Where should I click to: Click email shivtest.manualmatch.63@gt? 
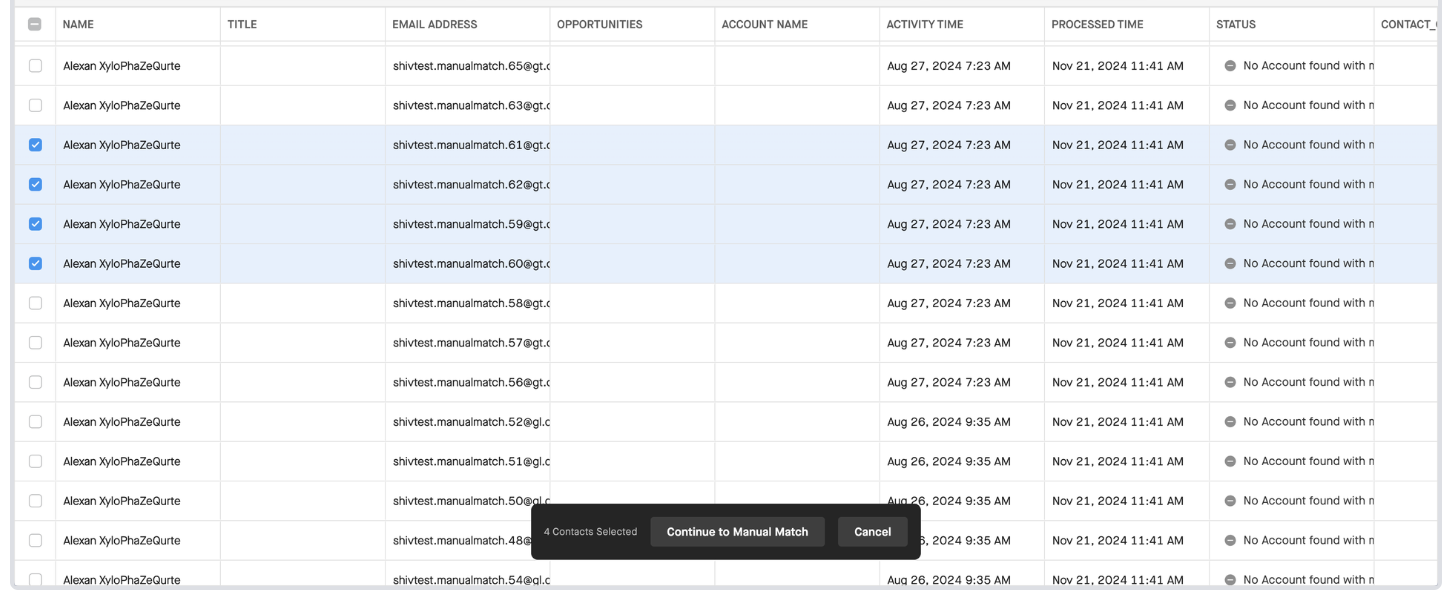pos(471,105)
